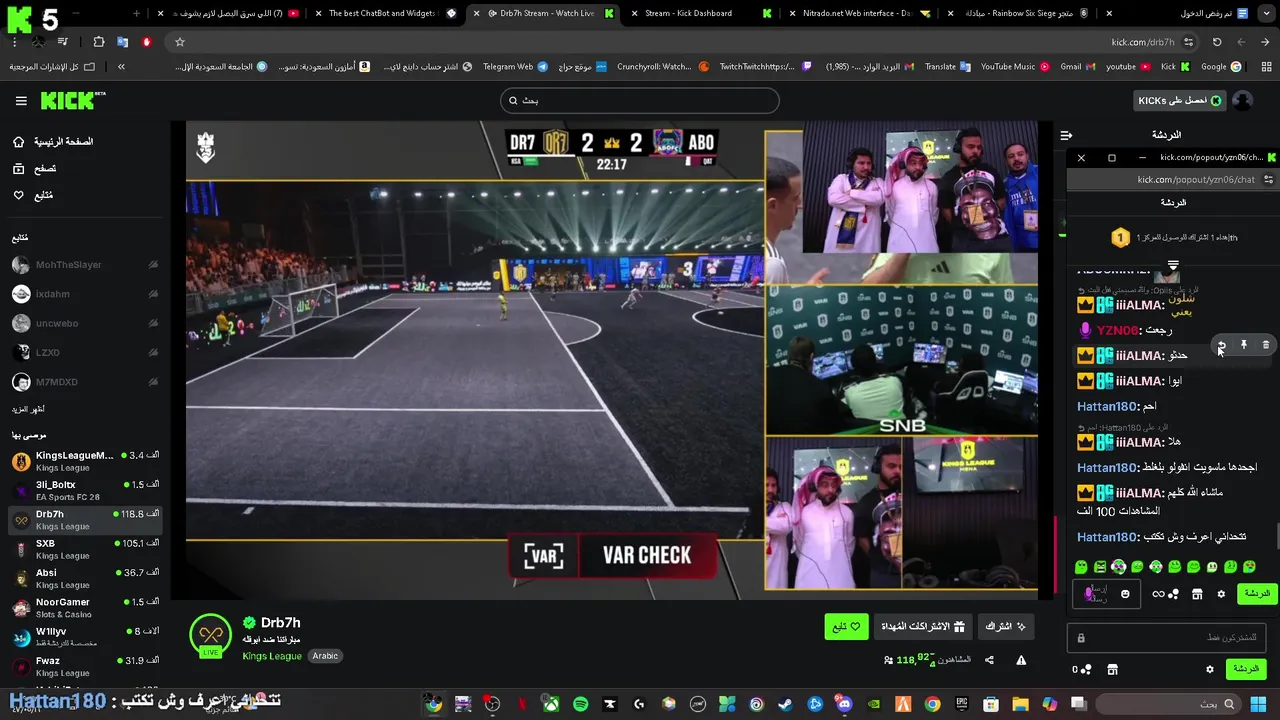Viewport: 1280px width, 720px height.
Task: Open Absi recommended channel
Action: [85, 578]
